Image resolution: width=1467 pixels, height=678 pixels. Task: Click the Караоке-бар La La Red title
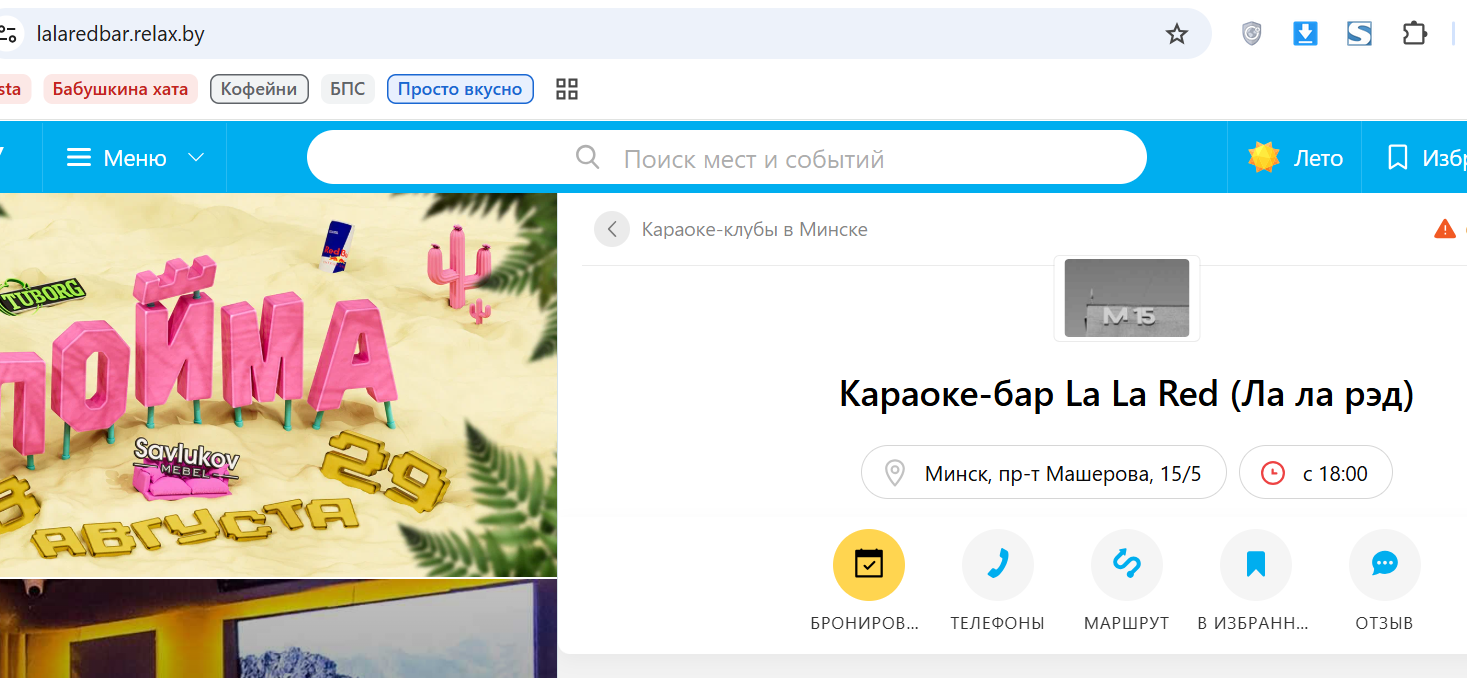pyautogui.click(x=1127, y=394)
